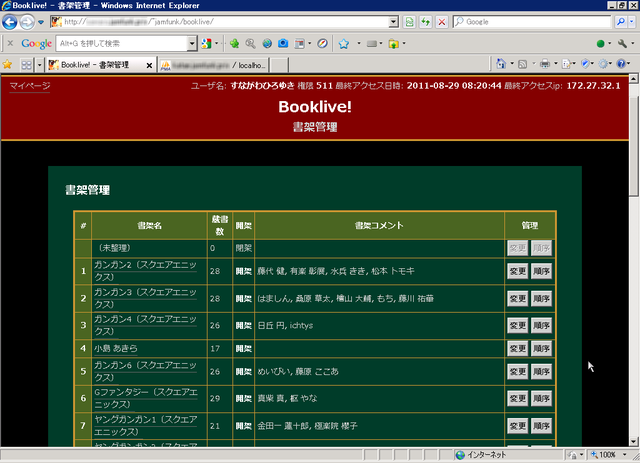The width and height of the screenshot is (640, 463).
Task: Click the browser Back arrow button
Action: click(x=10, y=22)
